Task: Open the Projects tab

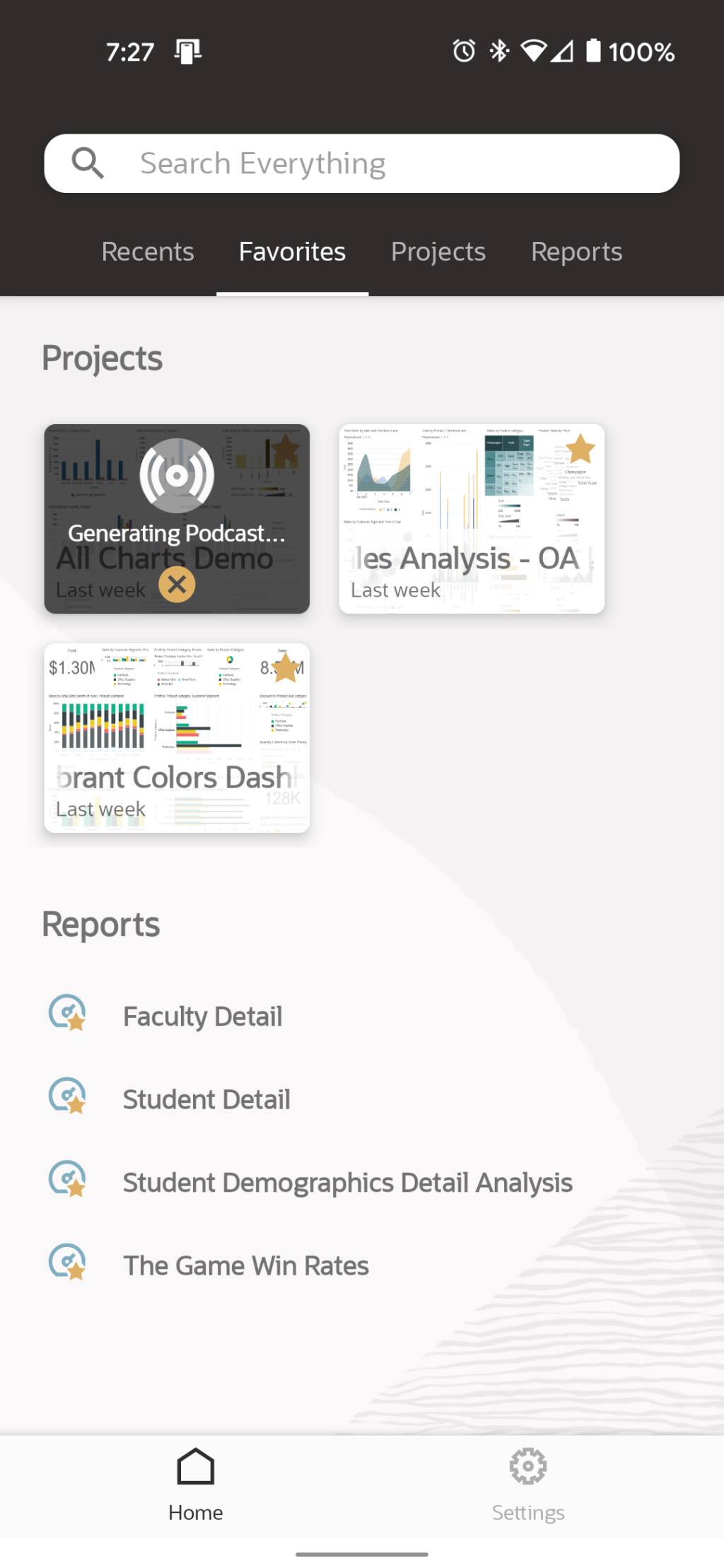Action: tap(438, 252)
